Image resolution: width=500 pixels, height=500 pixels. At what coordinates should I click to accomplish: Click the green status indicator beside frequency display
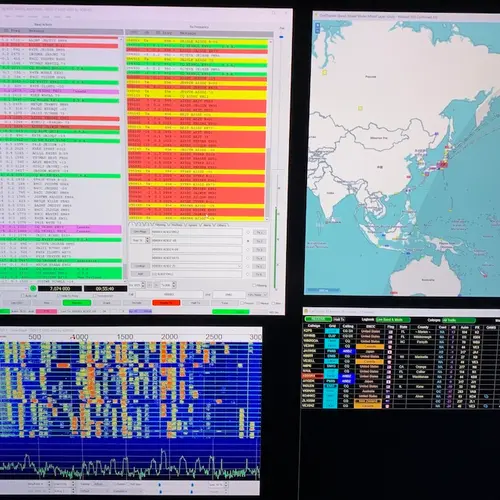tap(33, 288)
